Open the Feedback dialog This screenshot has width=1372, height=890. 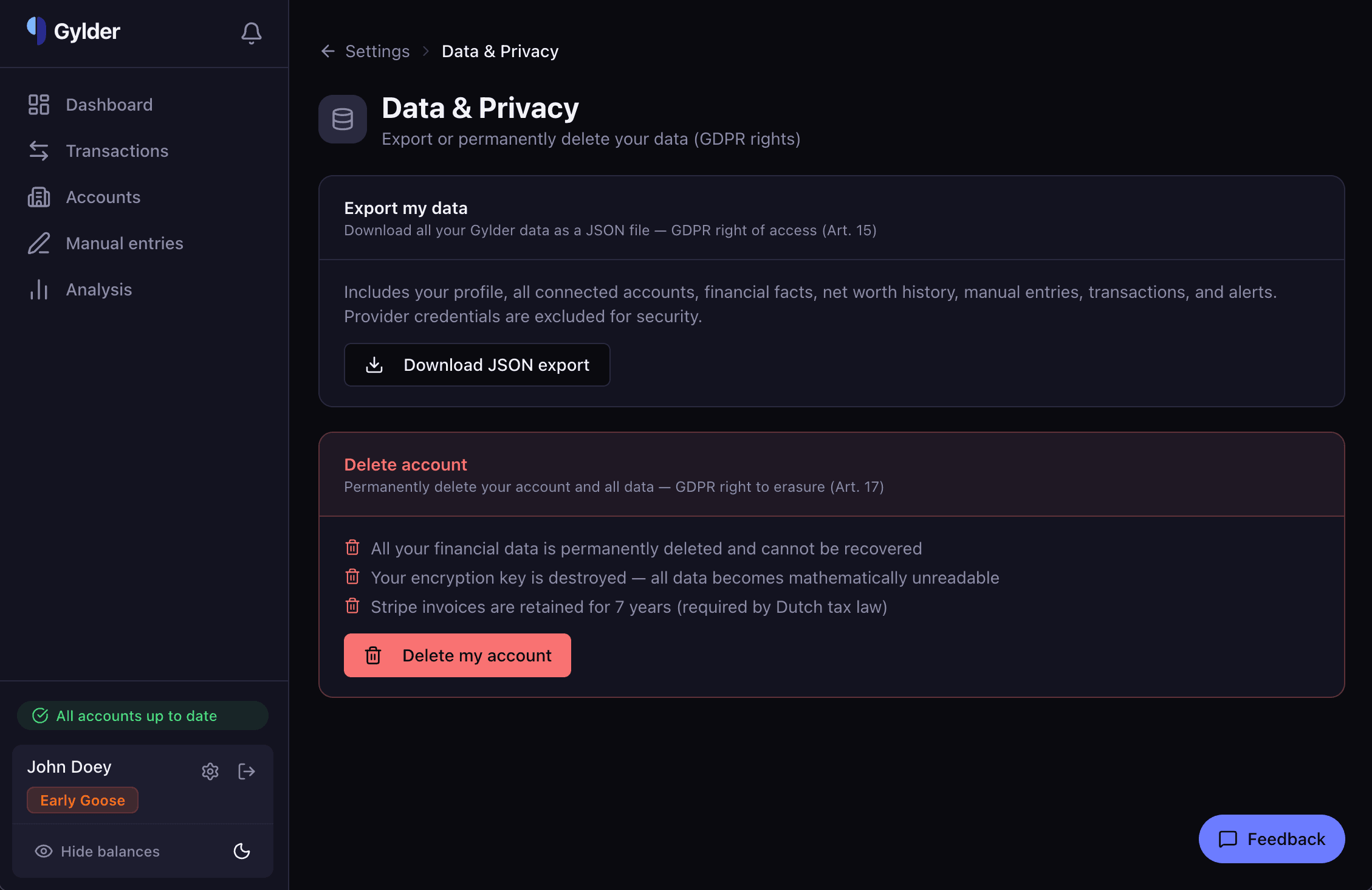click(x=1271, y=838)
